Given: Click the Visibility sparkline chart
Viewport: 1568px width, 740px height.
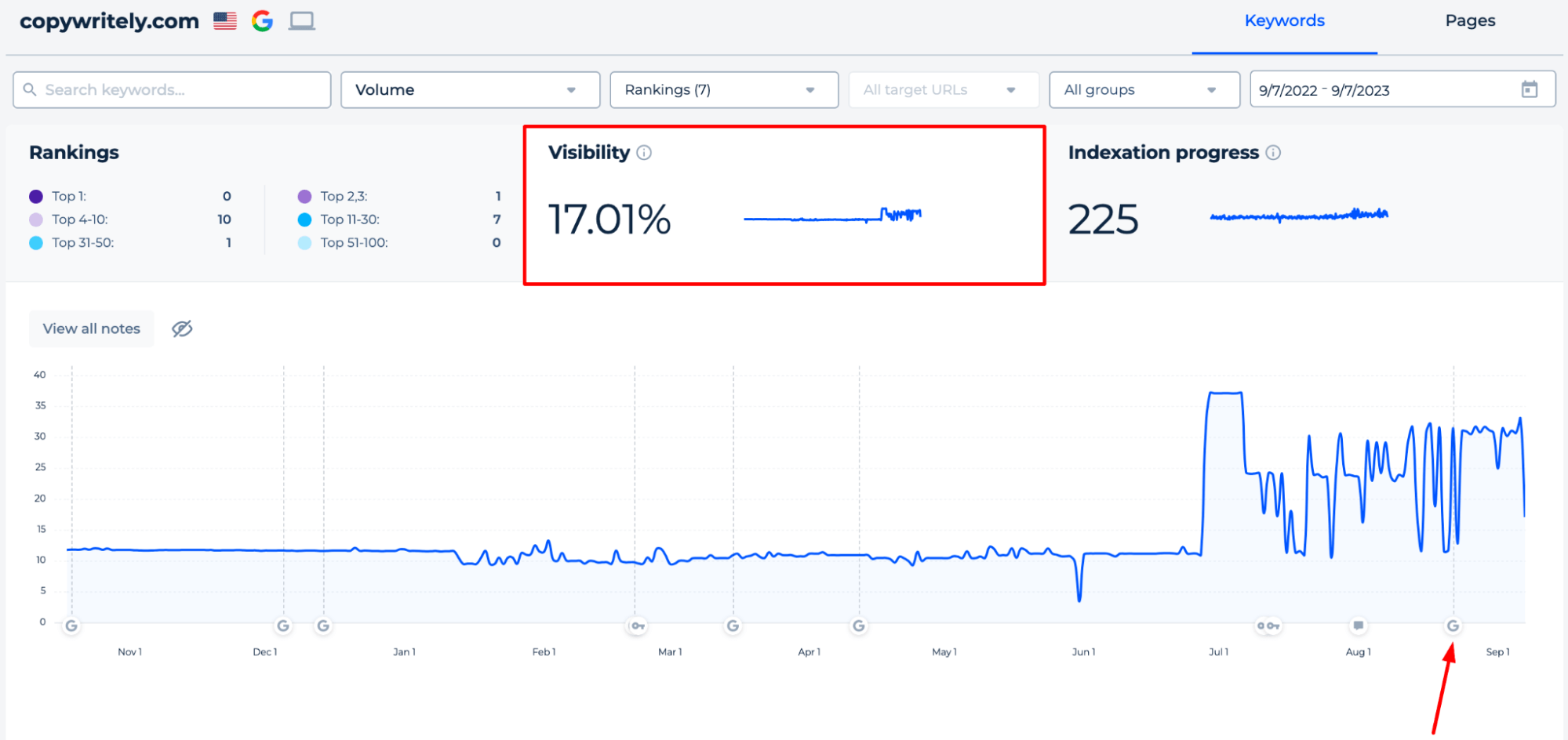Looking at the screenshot, I should [832, 216].
